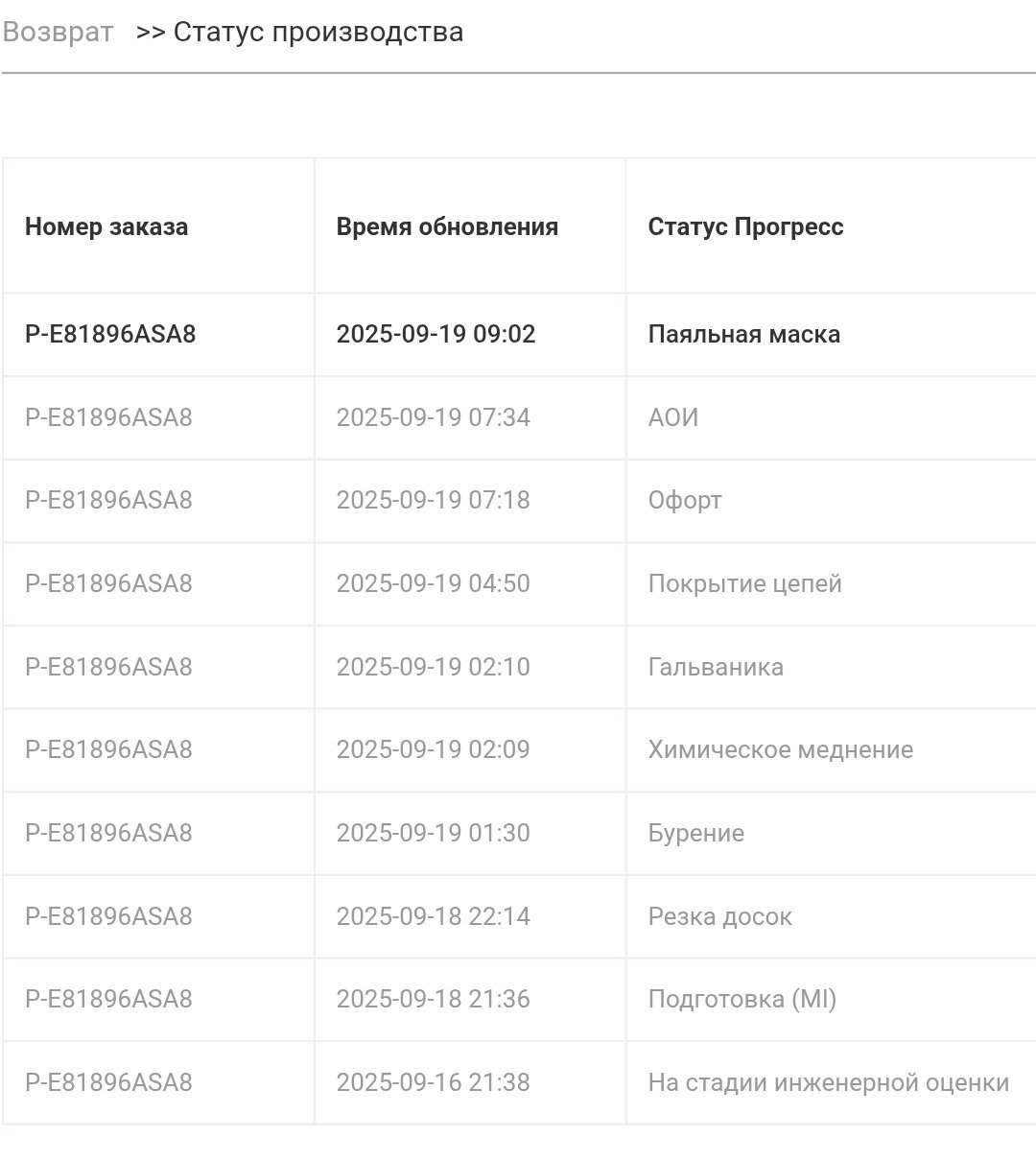Click the Статус производства breadcrumb

(318, 32)
